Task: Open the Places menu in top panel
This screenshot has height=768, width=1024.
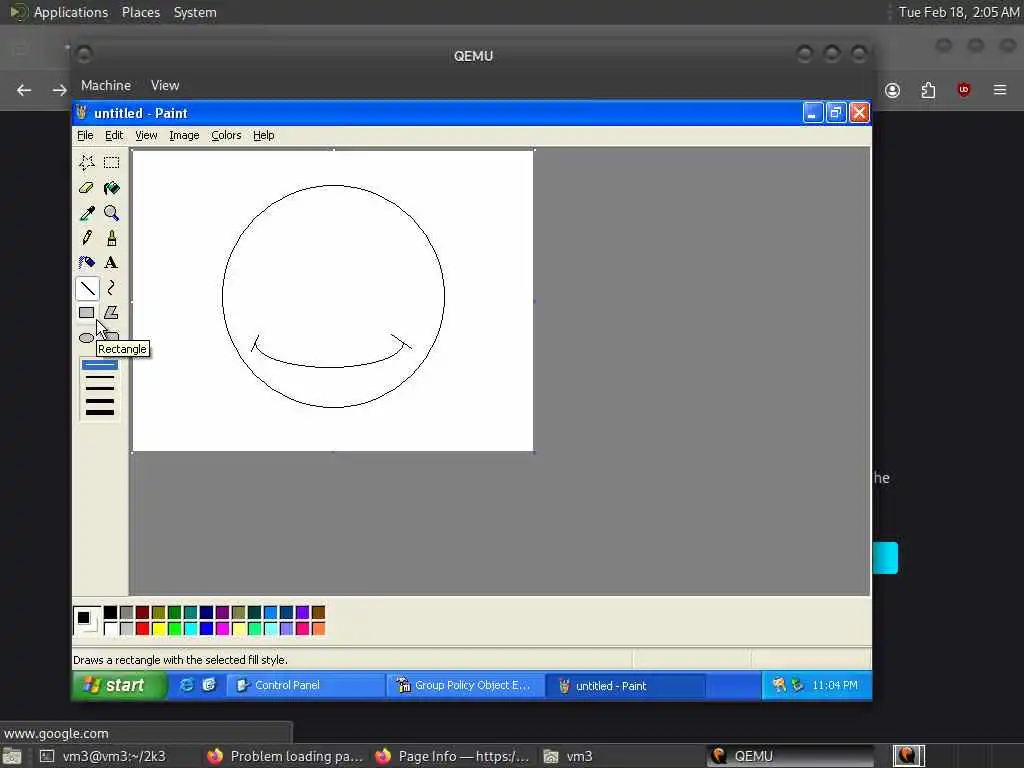Action: click(141, 12)
